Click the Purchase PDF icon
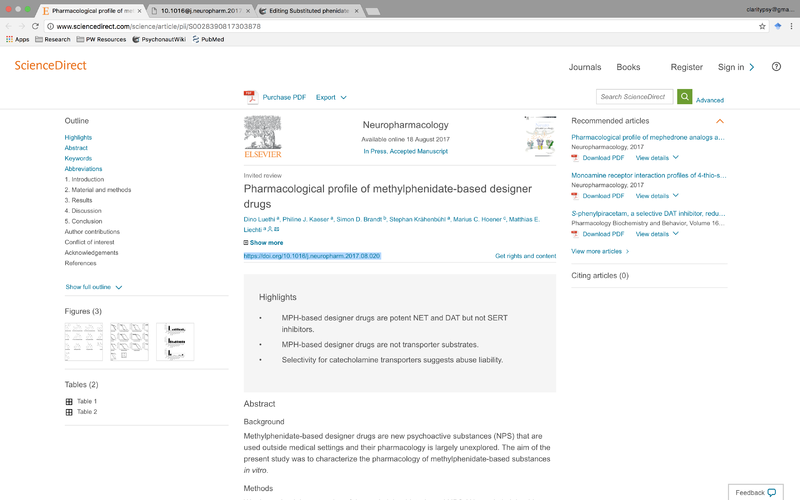Viewport: 800px width, 500px height. 250,97
